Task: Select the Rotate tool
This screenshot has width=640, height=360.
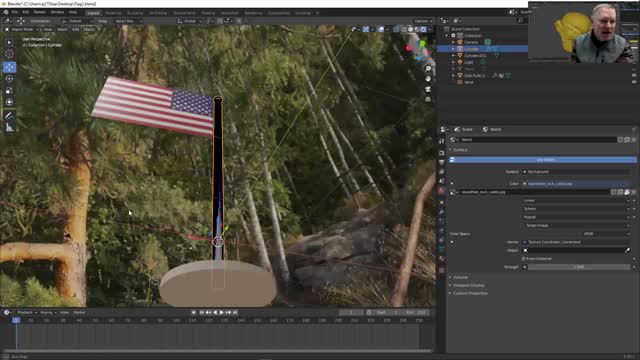Action: click(x=9, y=79)
